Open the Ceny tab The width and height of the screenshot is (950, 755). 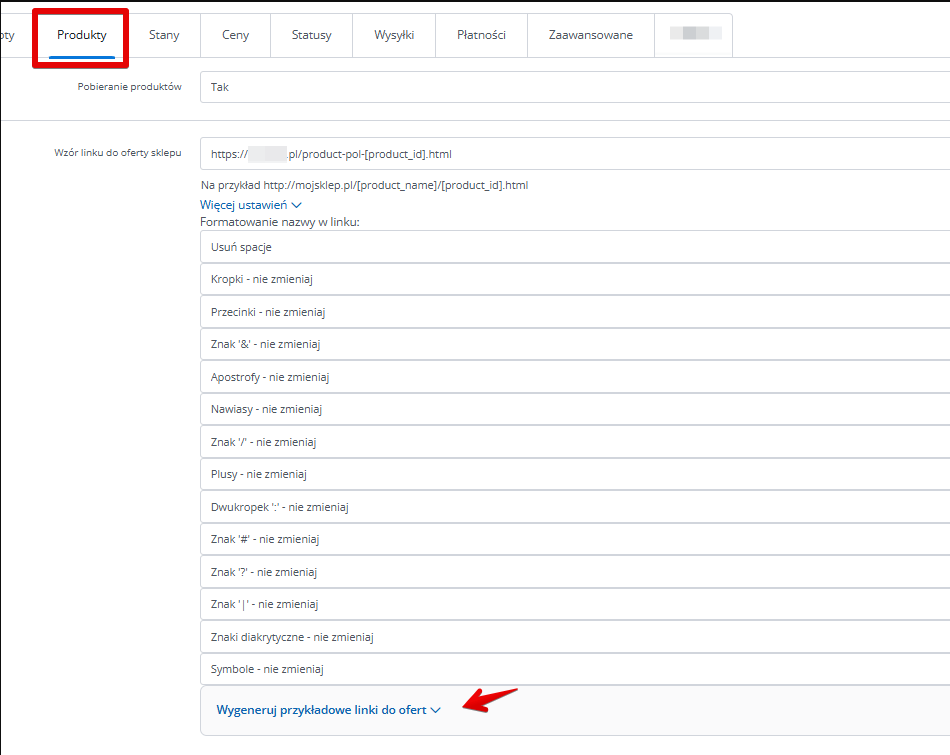pyautogui.click(x=236, y=35)
